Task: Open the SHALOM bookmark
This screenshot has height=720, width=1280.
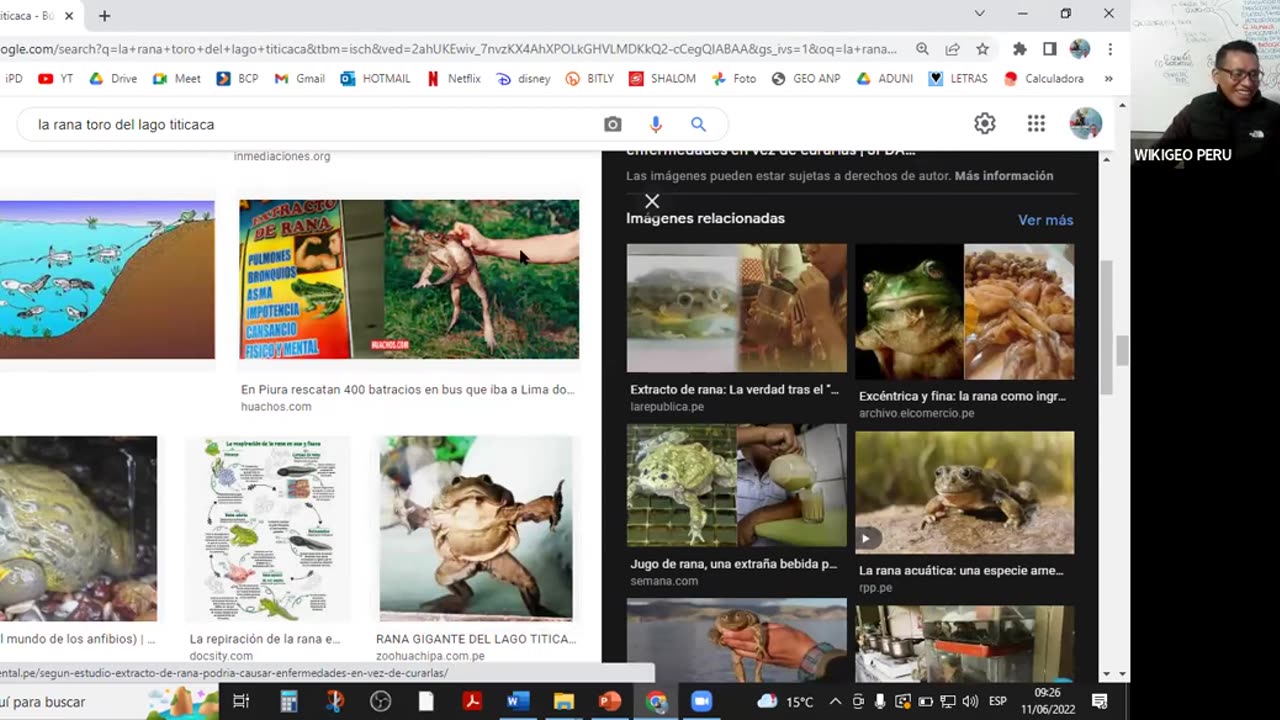Action: pyautogui.click(x=662, y=78)
